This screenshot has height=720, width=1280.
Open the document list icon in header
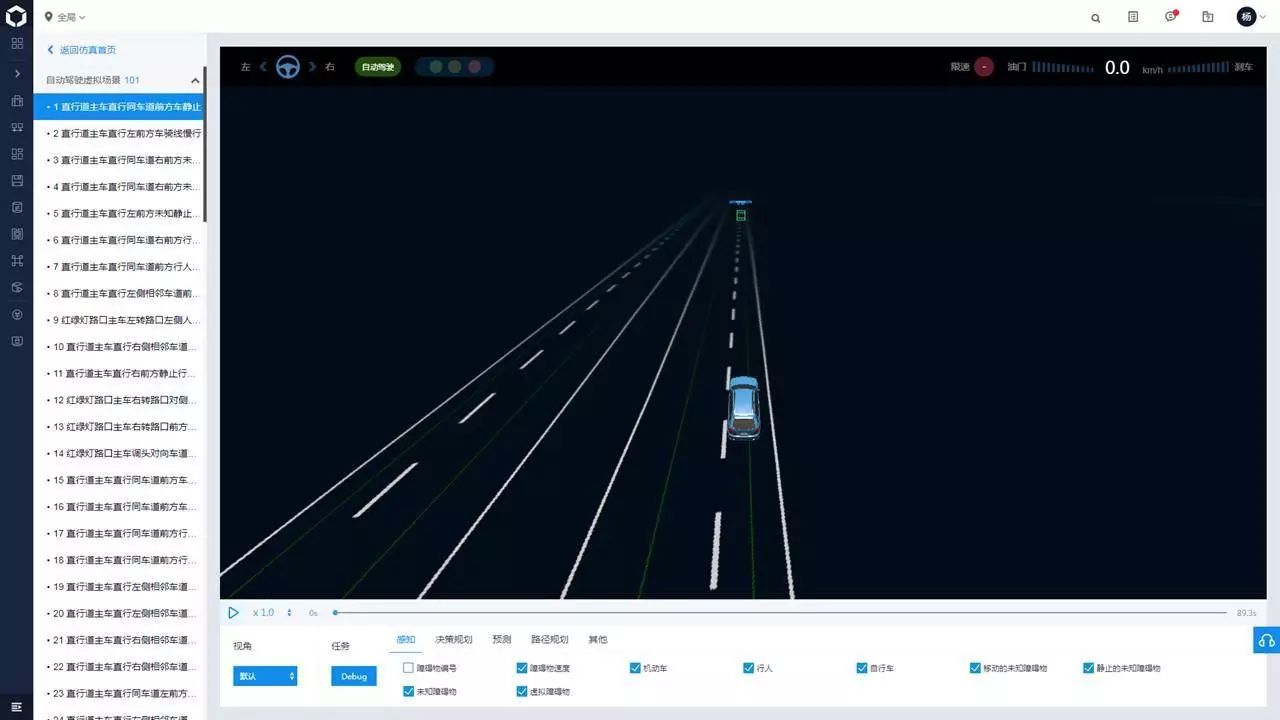[1133, 17]
